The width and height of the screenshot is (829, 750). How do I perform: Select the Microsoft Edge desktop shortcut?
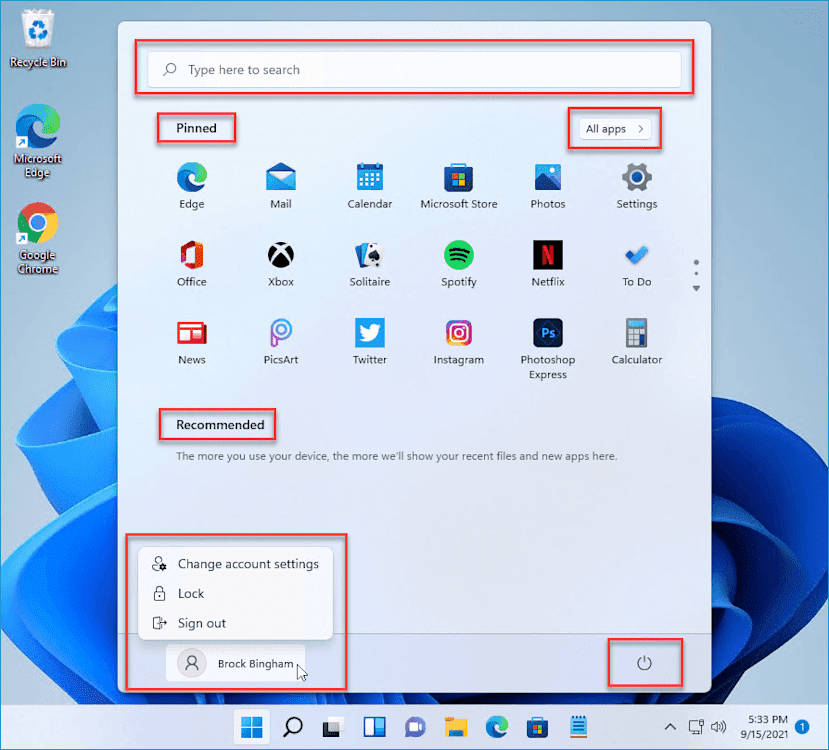coord(38,141)
